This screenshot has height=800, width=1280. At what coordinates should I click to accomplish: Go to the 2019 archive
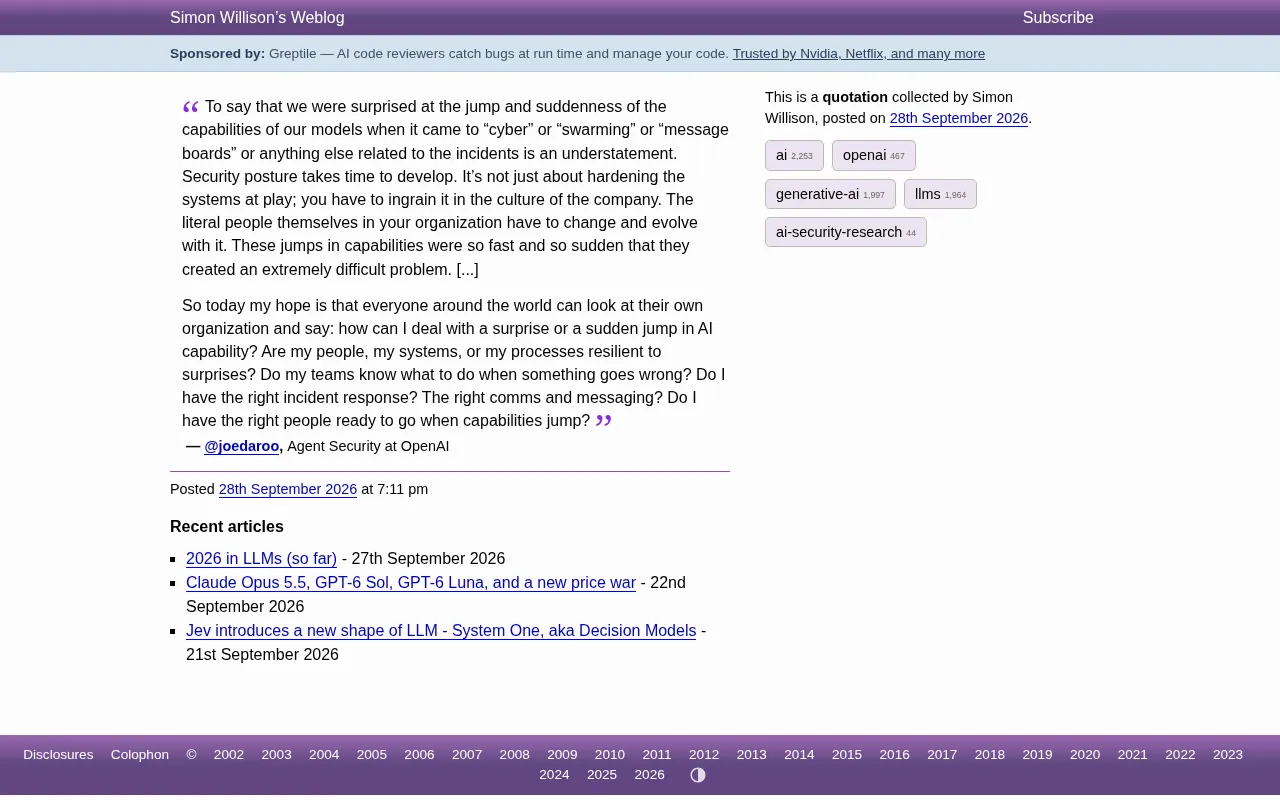click(1037, 755)
